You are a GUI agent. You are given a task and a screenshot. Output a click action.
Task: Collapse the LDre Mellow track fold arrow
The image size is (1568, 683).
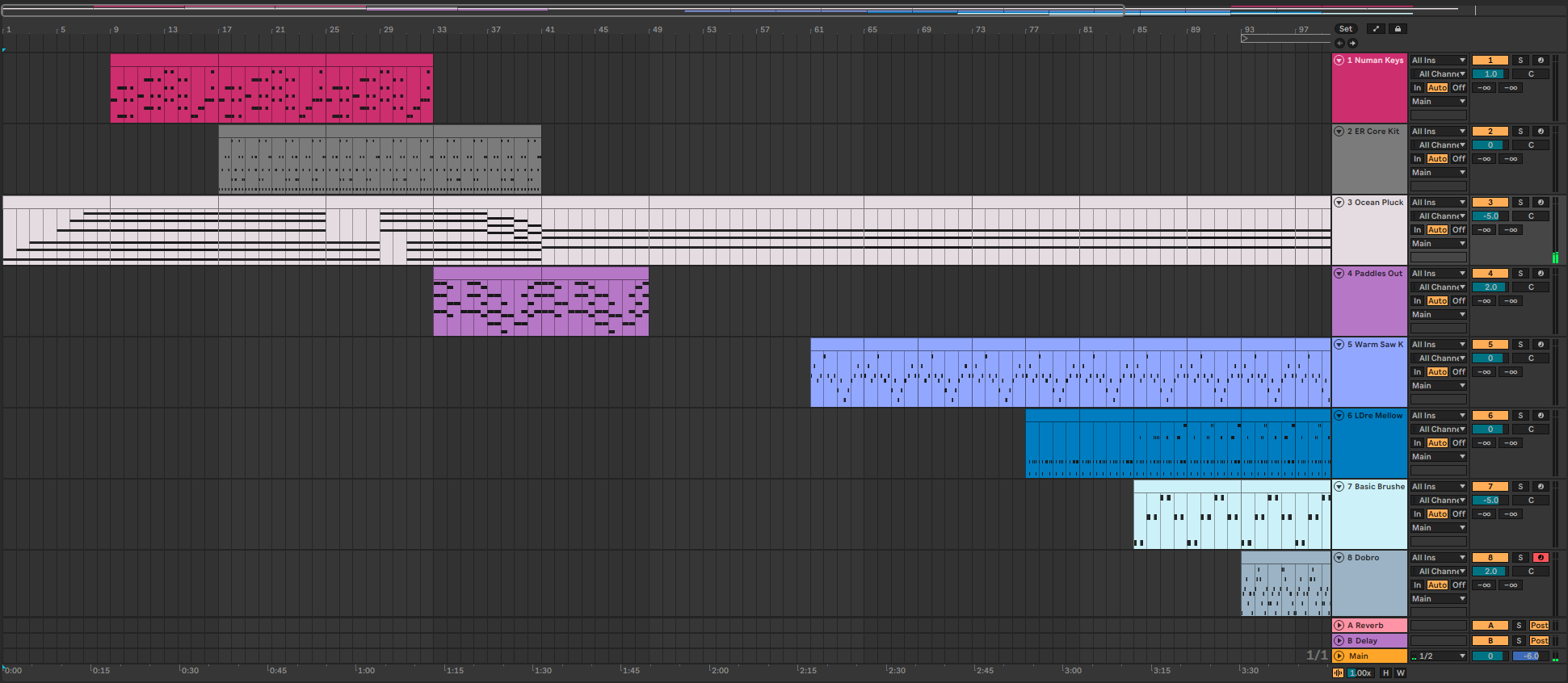point(1339,416)
